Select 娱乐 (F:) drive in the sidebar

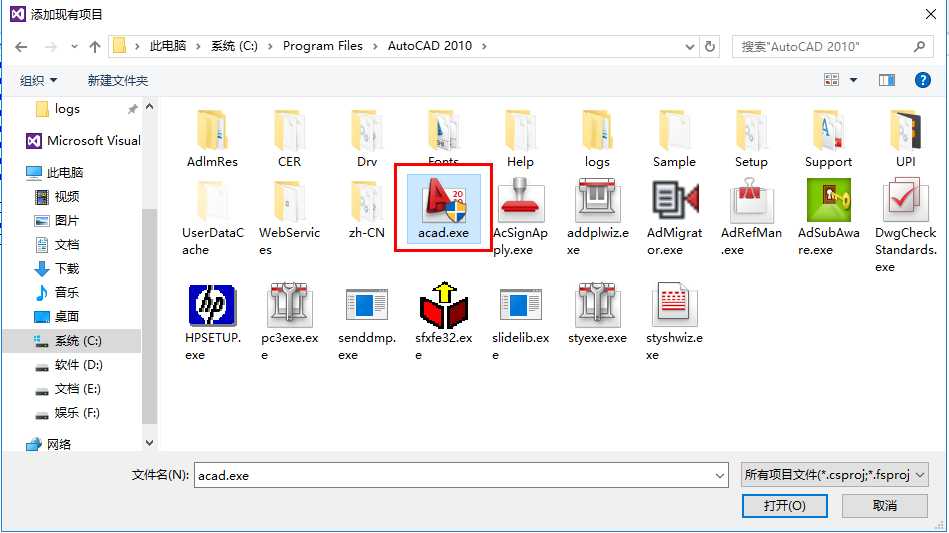click(67, 413)
